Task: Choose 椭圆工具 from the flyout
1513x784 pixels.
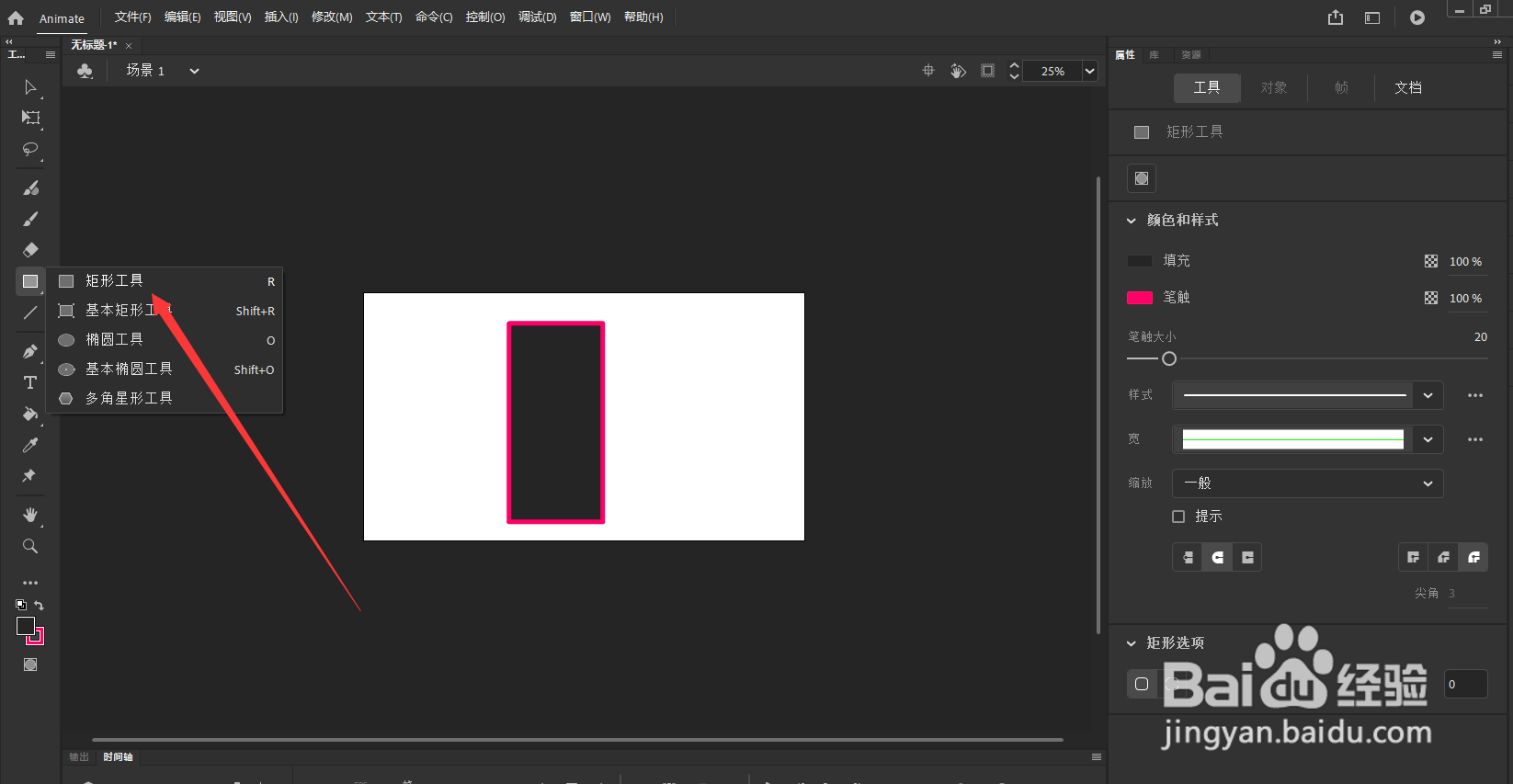Action: click(x=165, y=340)
